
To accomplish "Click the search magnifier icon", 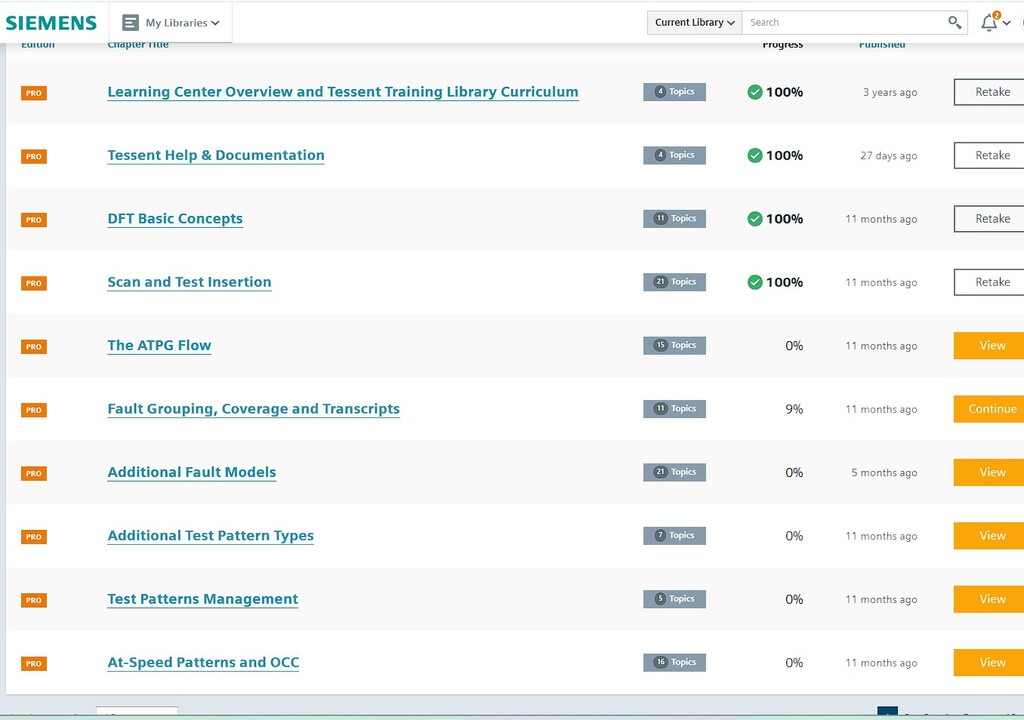I will pos(955,22).
